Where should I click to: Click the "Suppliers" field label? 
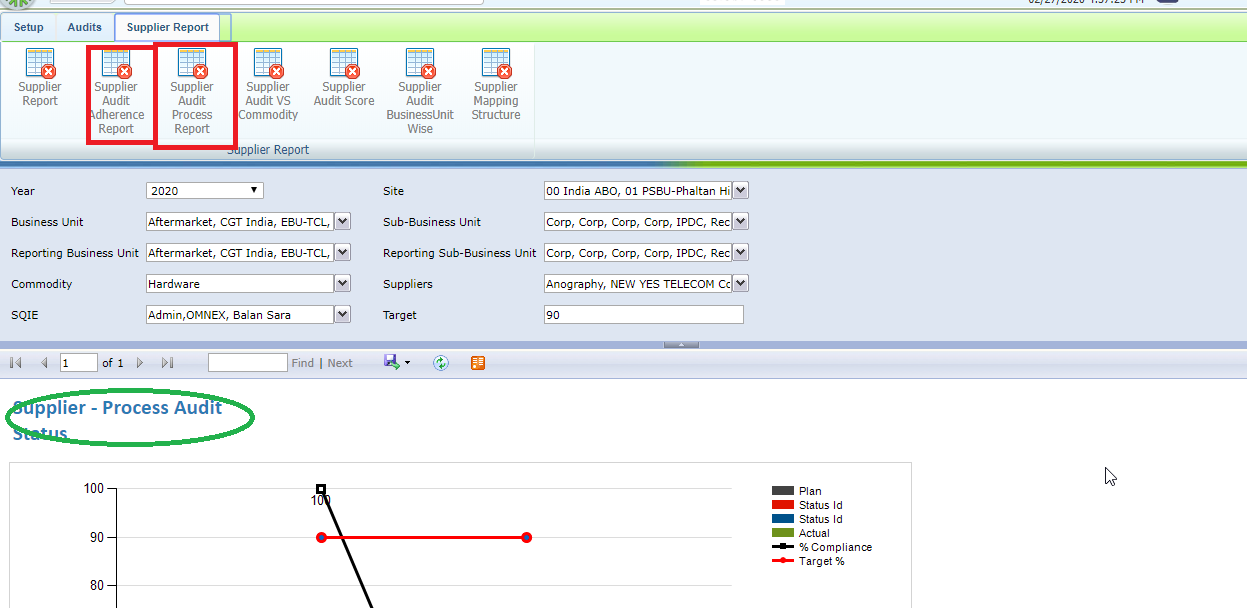coord(408,284)
